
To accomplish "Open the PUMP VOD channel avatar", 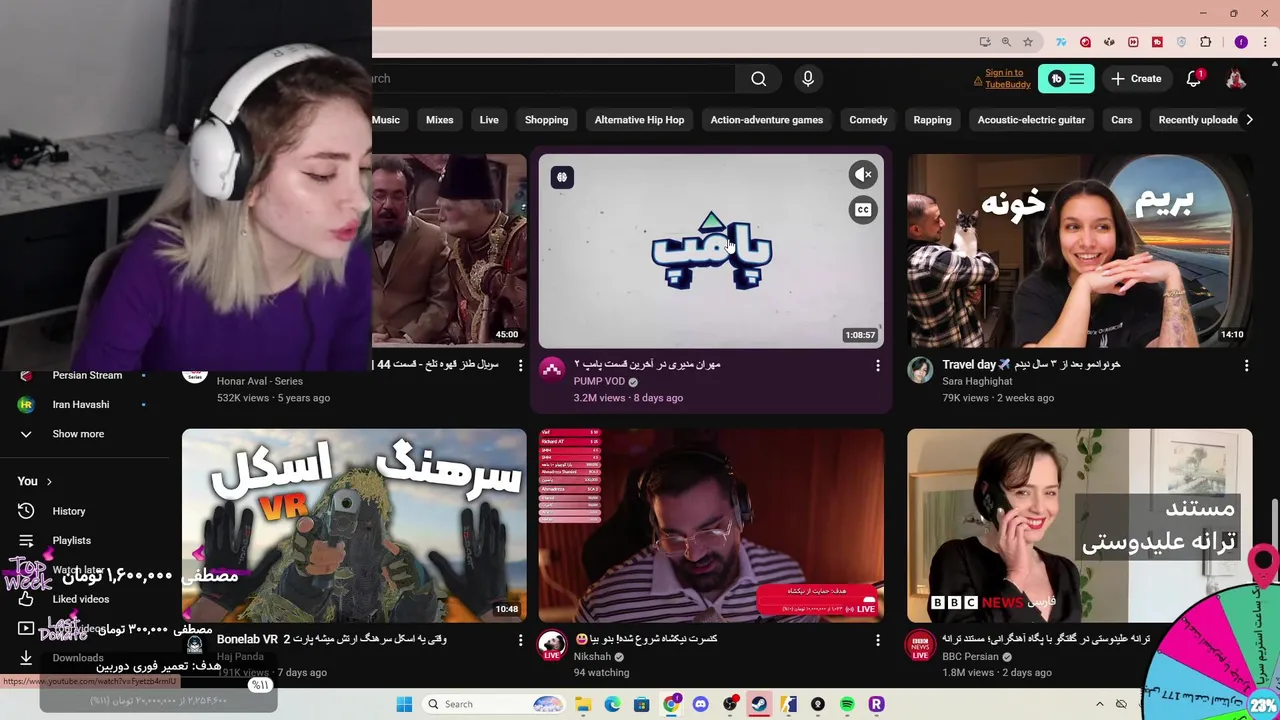I will pos(552,370).
